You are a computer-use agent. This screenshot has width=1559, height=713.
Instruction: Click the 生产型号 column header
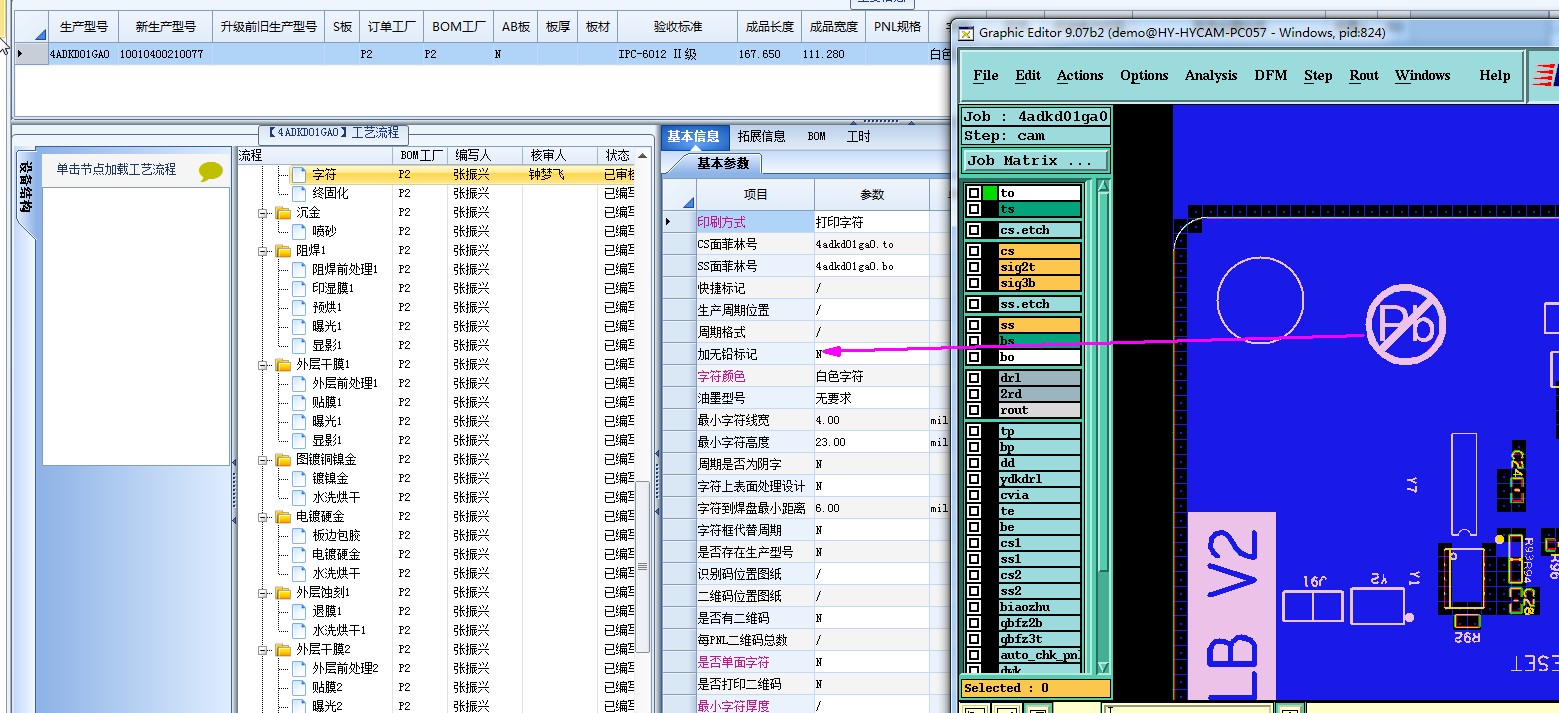84,27
